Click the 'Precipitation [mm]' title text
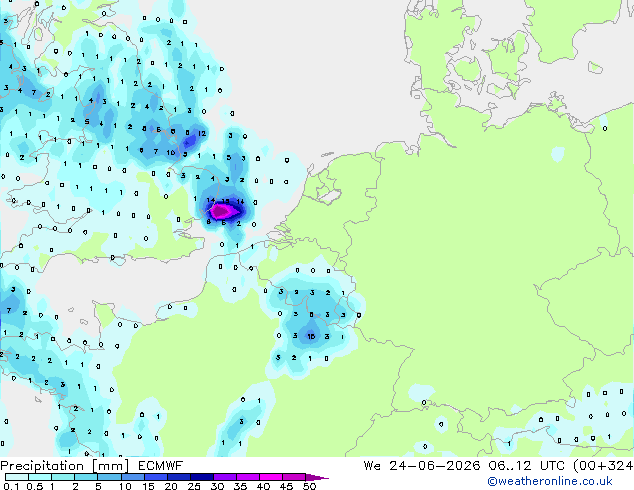The width and height of the screenshot is (634, 490). (64, 466)
